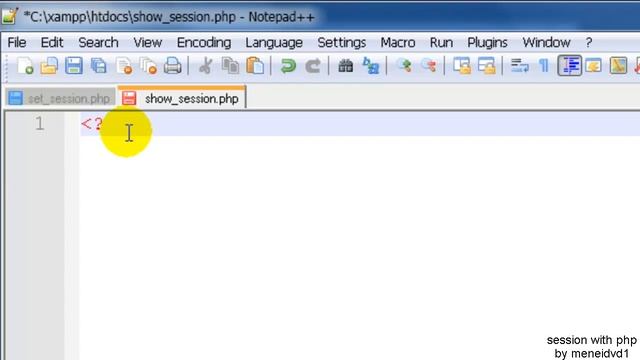
Task: Open the Plugins menu
Action: (487, 42)
